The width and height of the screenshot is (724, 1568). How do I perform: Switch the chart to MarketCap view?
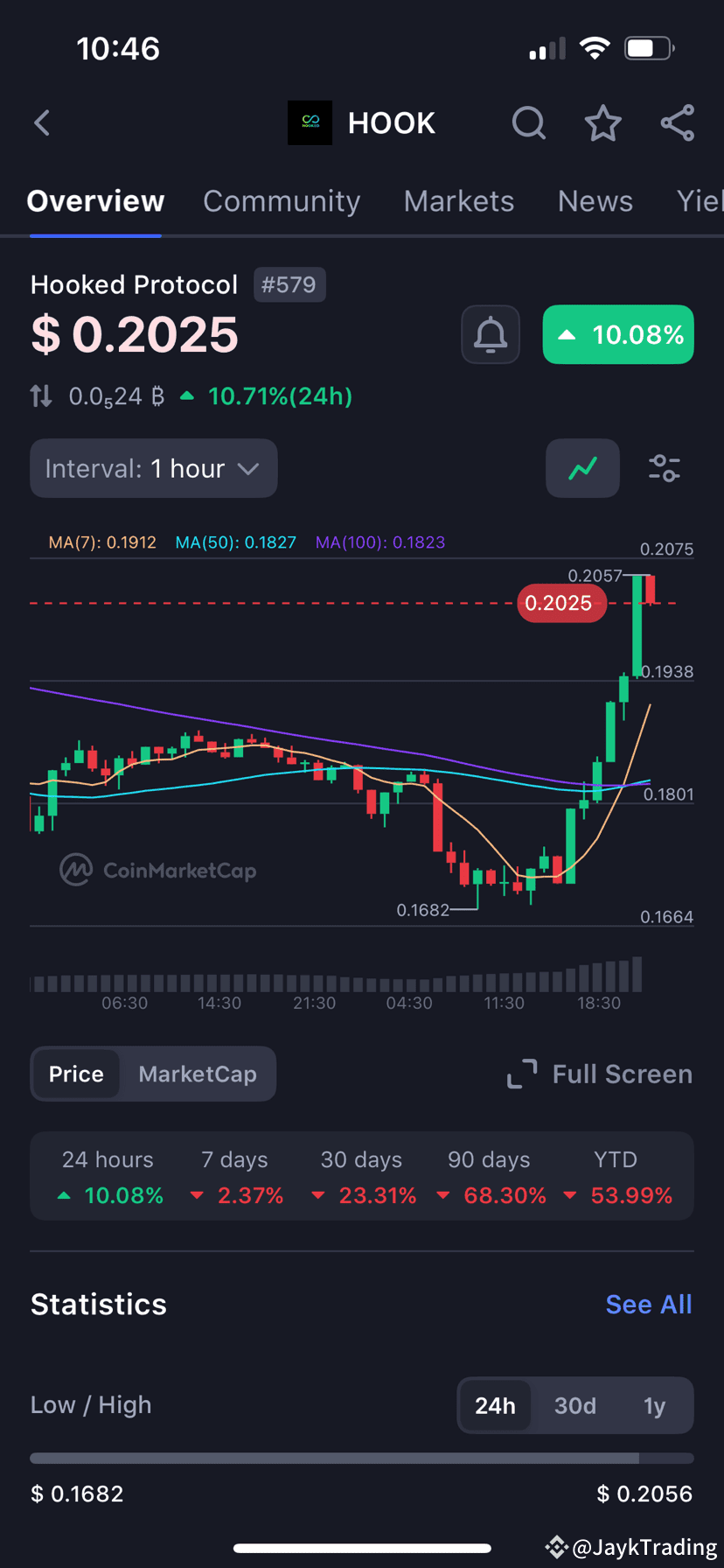coord(197,1074)
